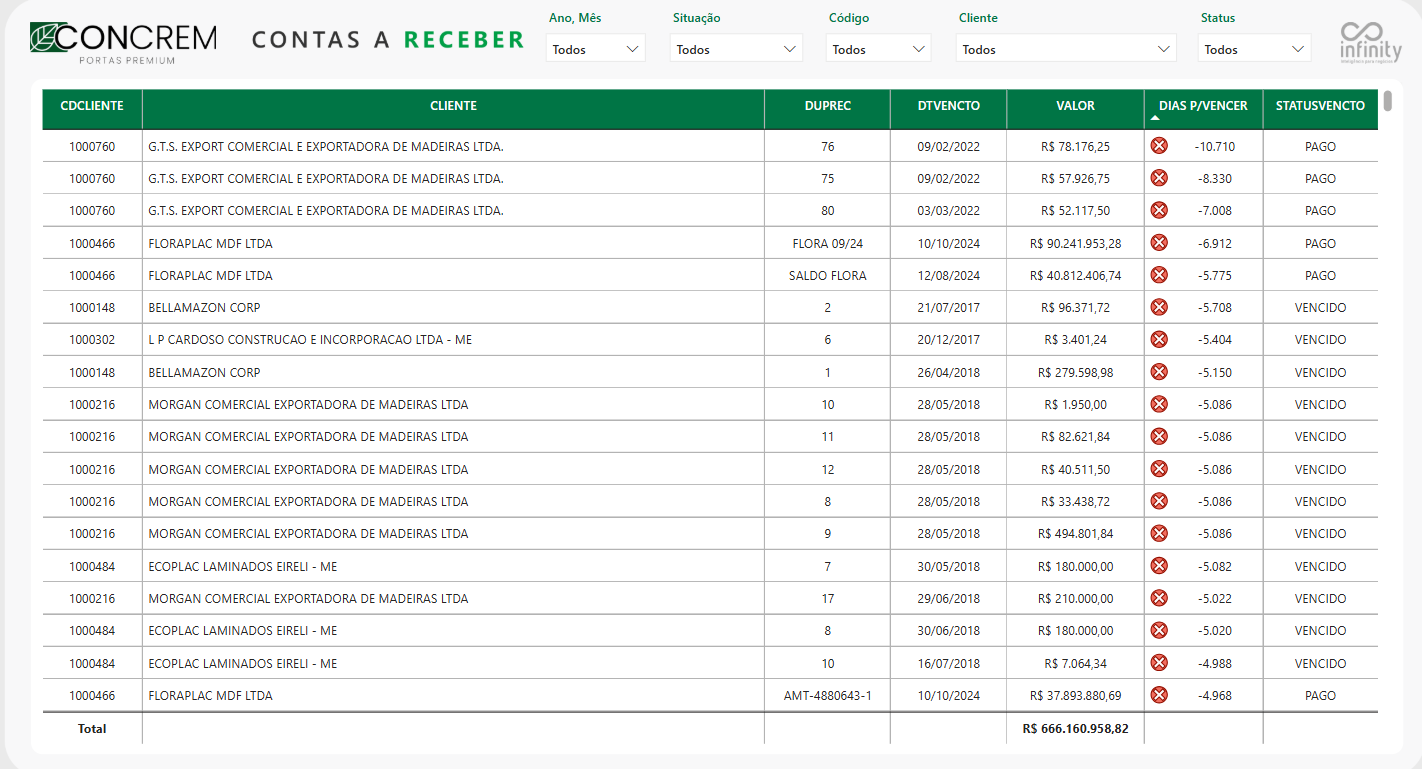Click CDCLIENTE '1000302'

[92, 339]
